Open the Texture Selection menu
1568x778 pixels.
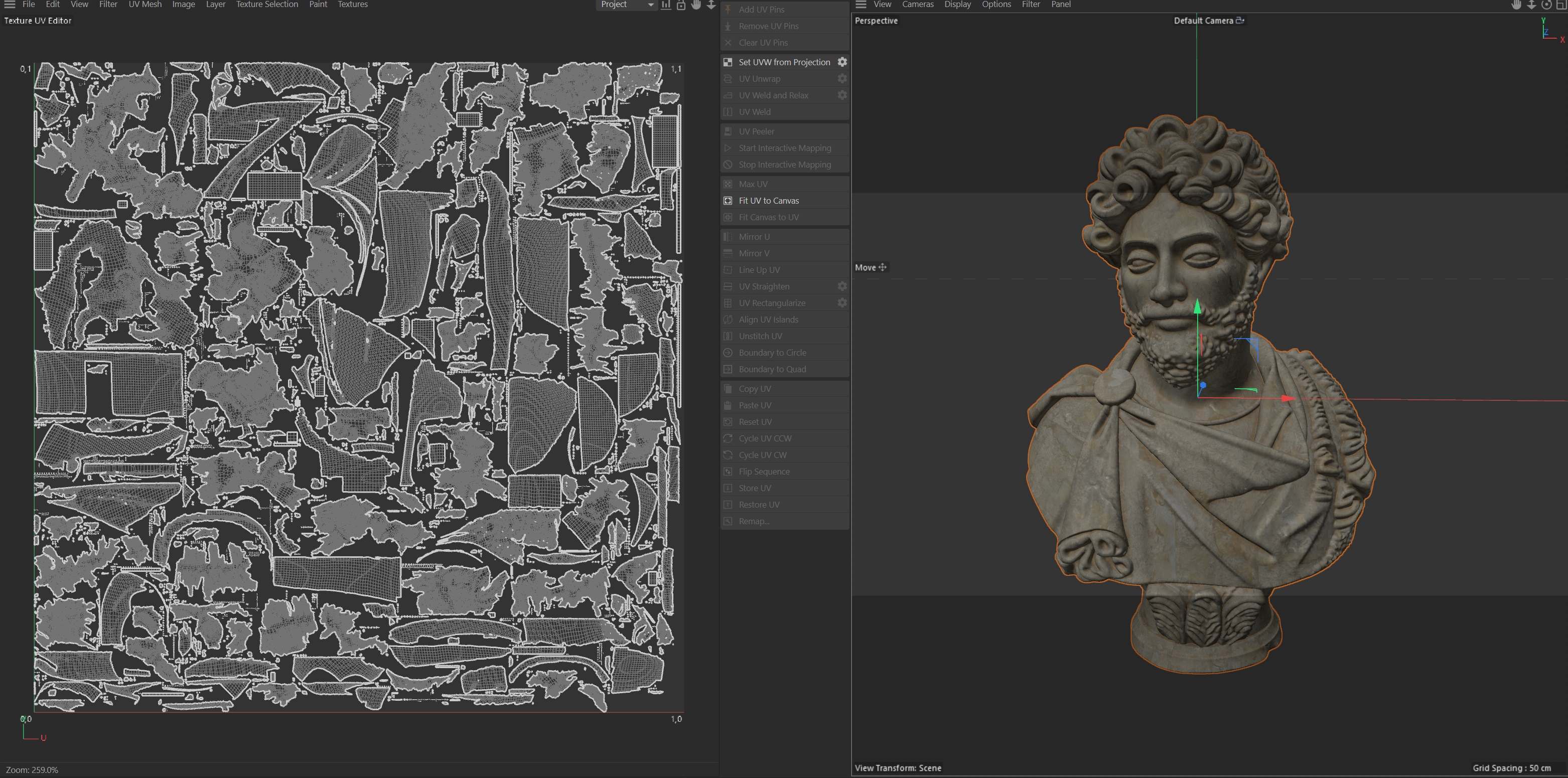click(x=266, y=4)
